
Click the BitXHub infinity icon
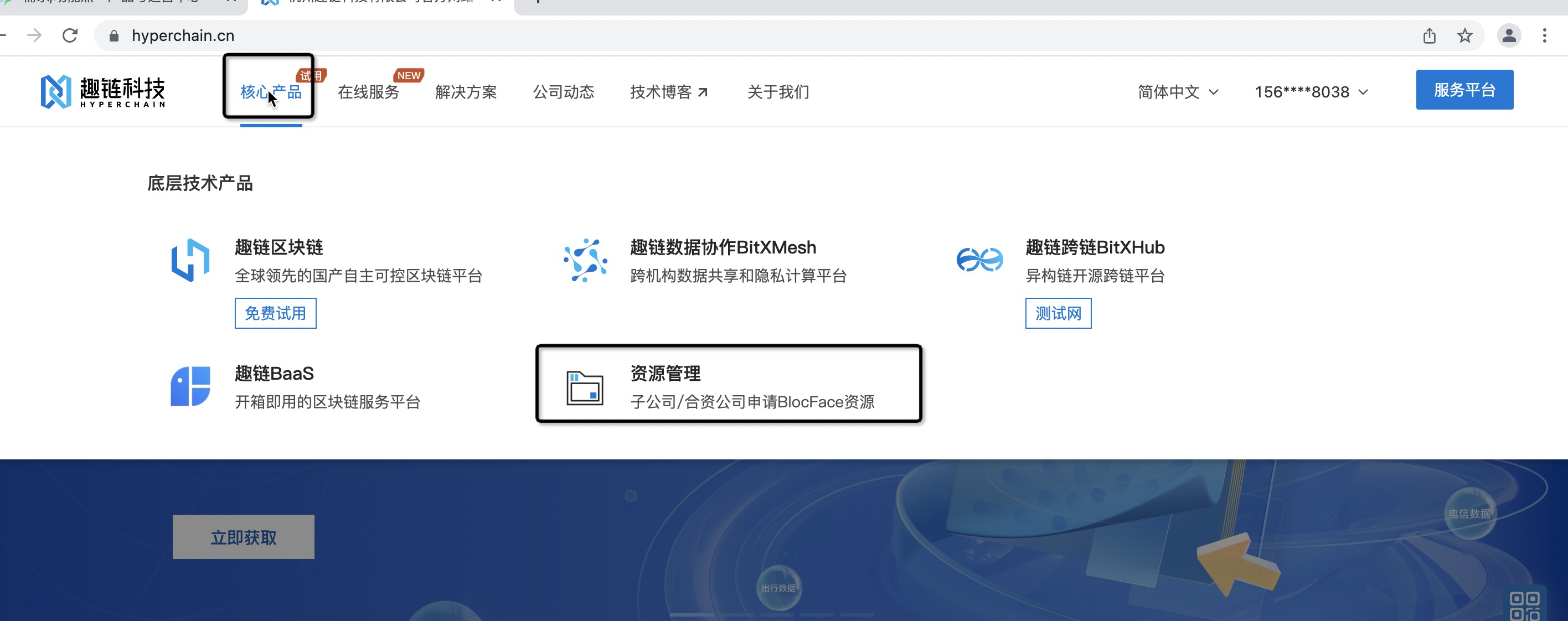(x=980, y=260)
